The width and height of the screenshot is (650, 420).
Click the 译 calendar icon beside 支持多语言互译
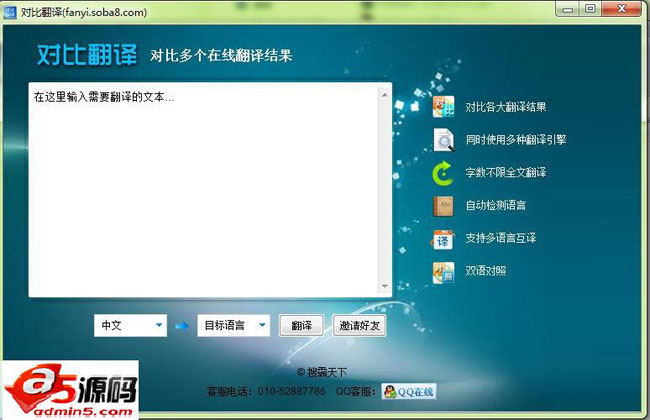click(x=443, y=239)
